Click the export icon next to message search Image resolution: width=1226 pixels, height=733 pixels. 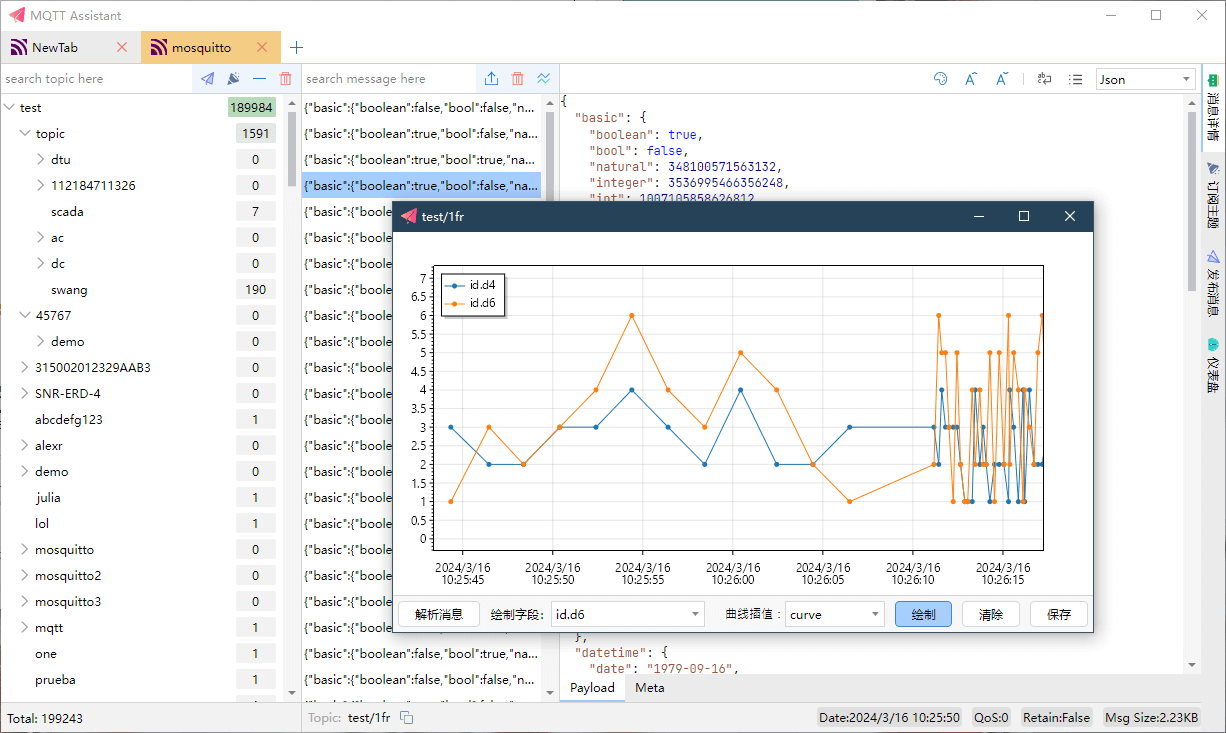click(491, 78)
